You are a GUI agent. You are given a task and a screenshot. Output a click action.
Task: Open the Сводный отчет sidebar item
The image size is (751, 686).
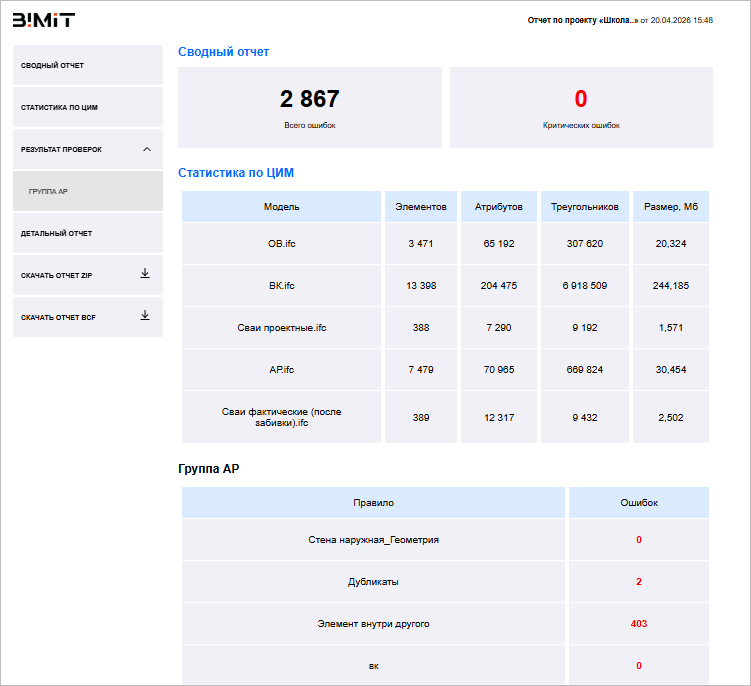pyautogui.click(x=87, y=65)
